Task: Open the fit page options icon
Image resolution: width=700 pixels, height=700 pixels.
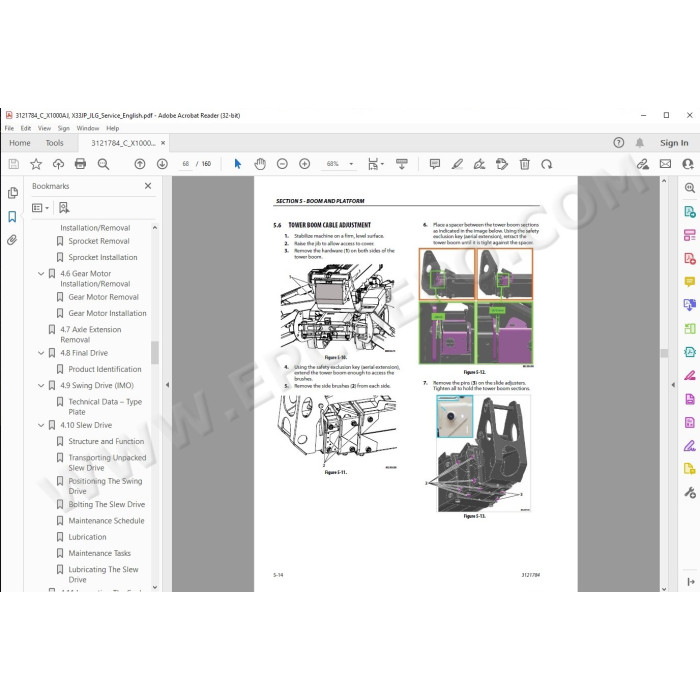Action: click(x=375, y=164)
